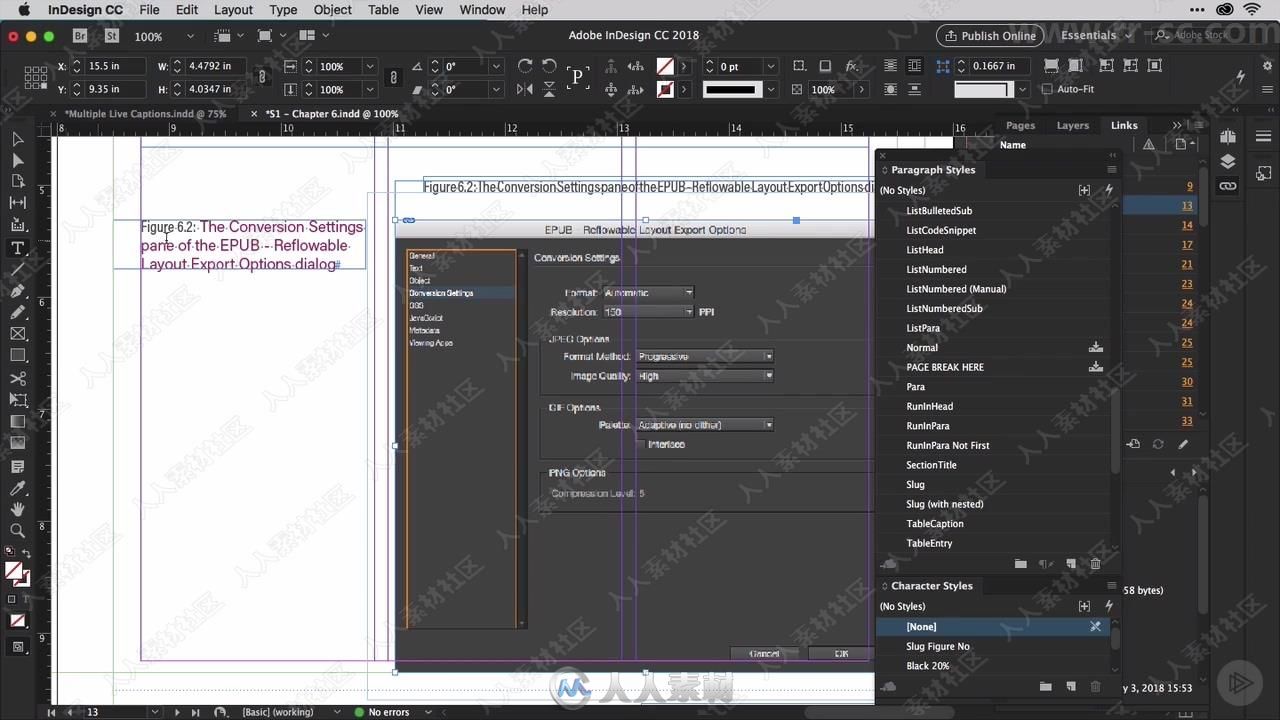The height and width of the screenshot is (720, 1280).
Task: Select the Selection tool arrow
Action: coord(17,139)
